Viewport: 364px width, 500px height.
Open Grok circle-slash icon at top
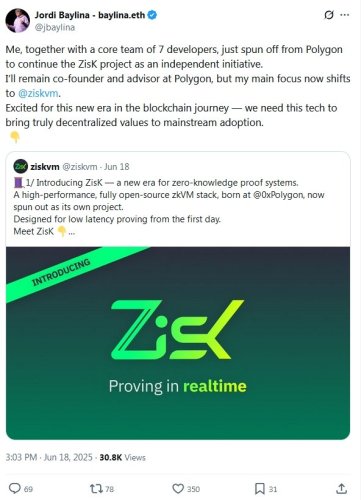329,15
